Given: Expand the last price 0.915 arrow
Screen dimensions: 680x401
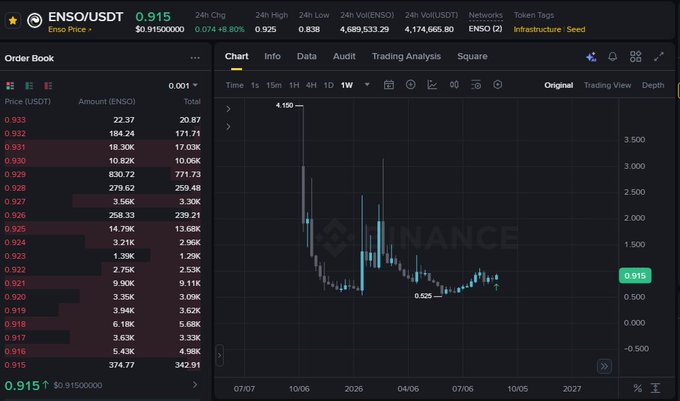Looking at the screenshot, I should tap(195, 385).
